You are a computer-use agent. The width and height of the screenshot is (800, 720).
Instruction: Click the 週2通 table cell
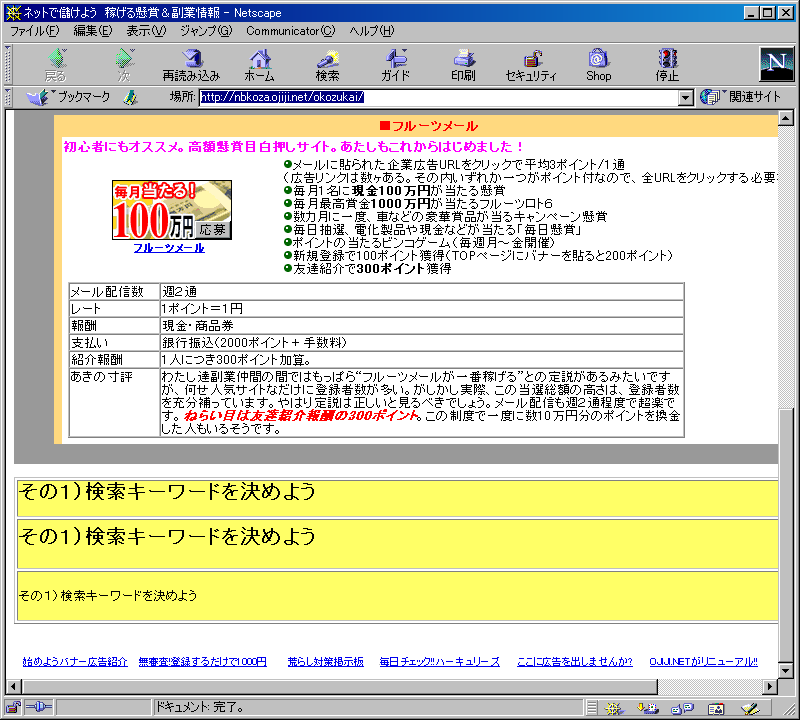click(x=421, y=292)
